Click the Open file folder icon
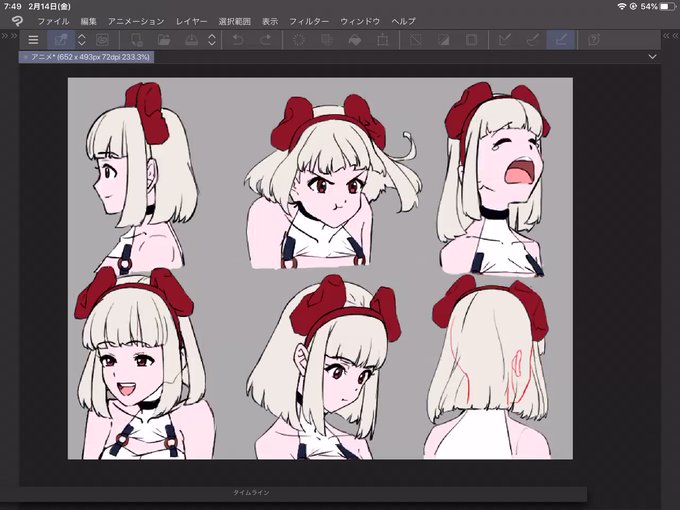The width and height of the screenshot is (680, 510). [164, 40]
